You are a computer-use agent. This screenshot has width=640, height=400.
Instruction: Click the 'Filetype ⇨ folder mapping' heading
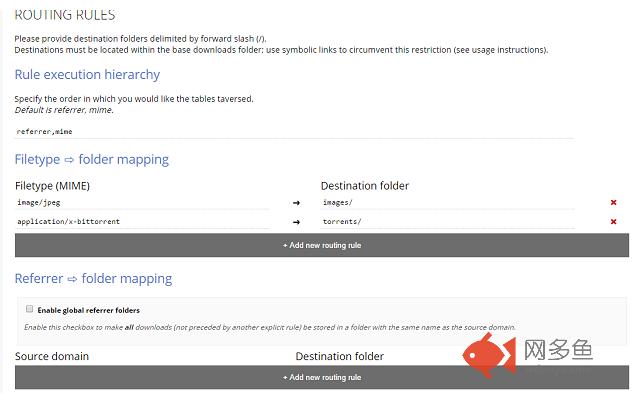(92, 159)
